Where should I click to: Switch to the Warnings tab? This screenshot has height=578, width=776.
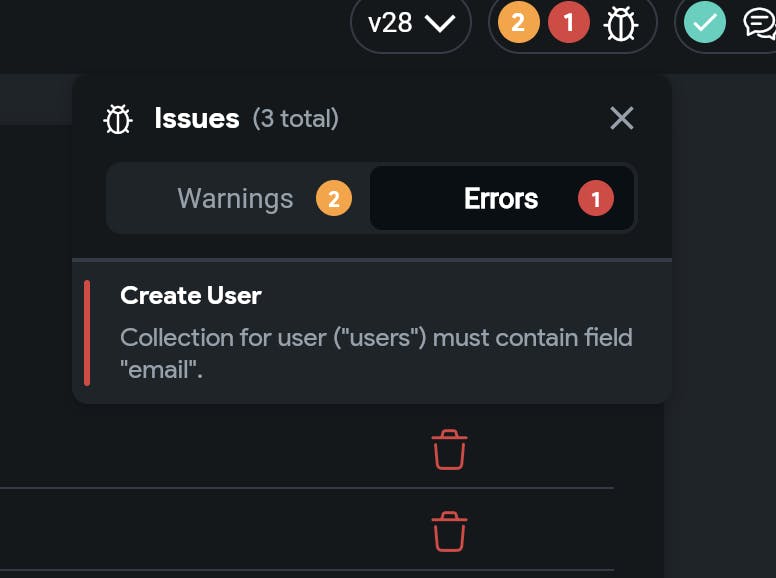[x=236, y=199]
